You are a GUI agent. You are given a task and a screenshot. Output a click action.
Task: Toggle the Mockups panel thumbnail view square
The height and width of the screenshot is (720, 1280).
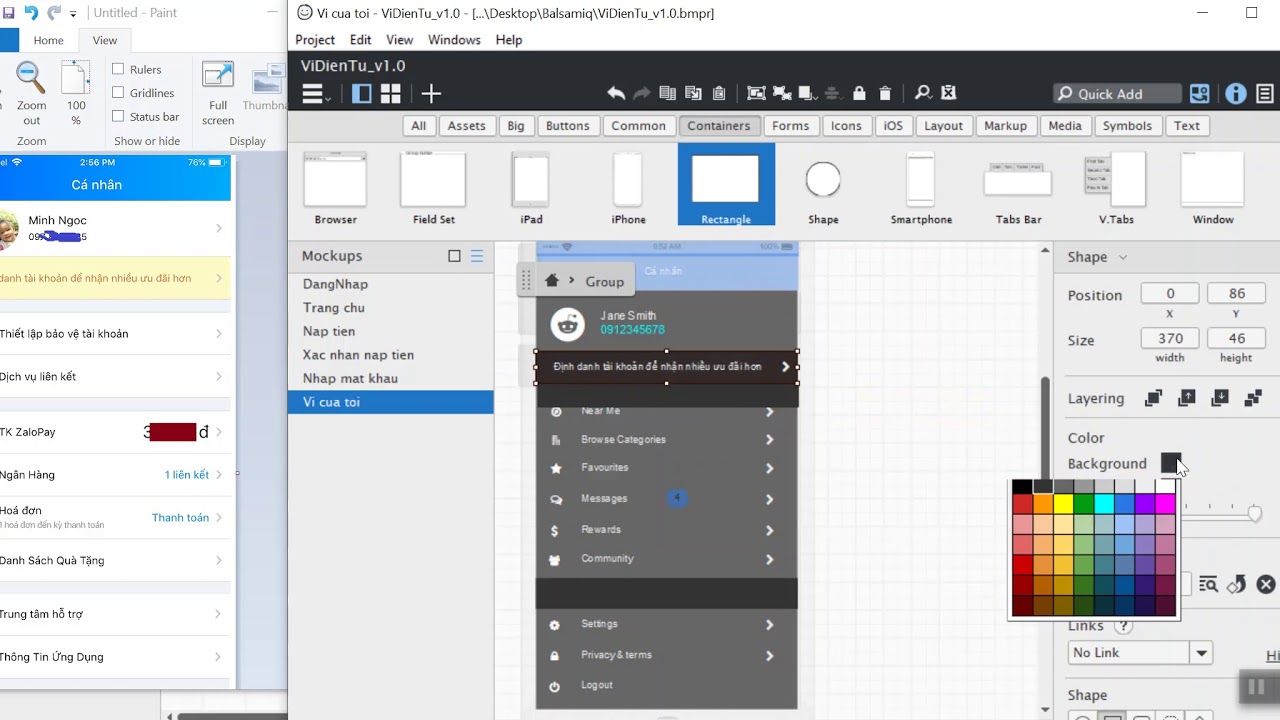(x=454, y=256)
